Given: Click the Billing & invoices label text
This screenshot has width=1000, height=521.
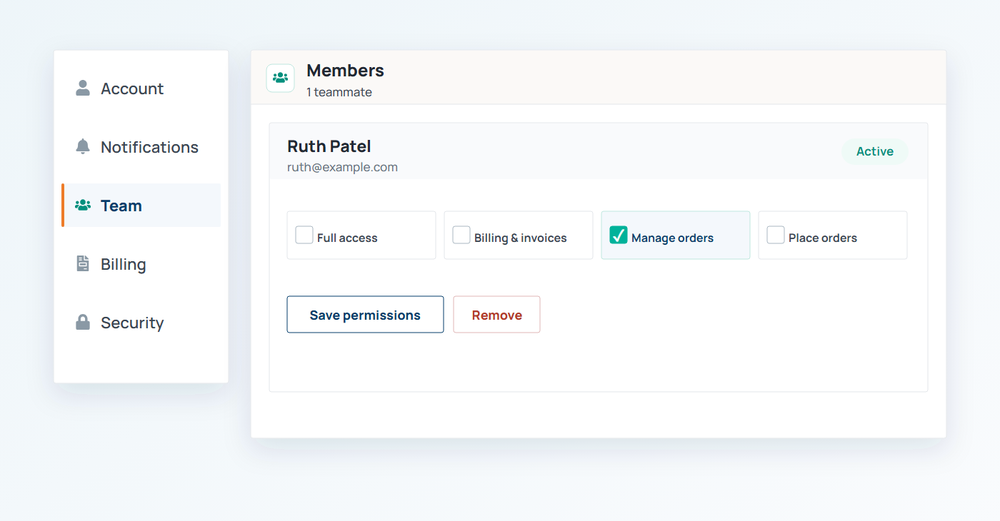Looking at the screenshot, I should tap(520, 238).
